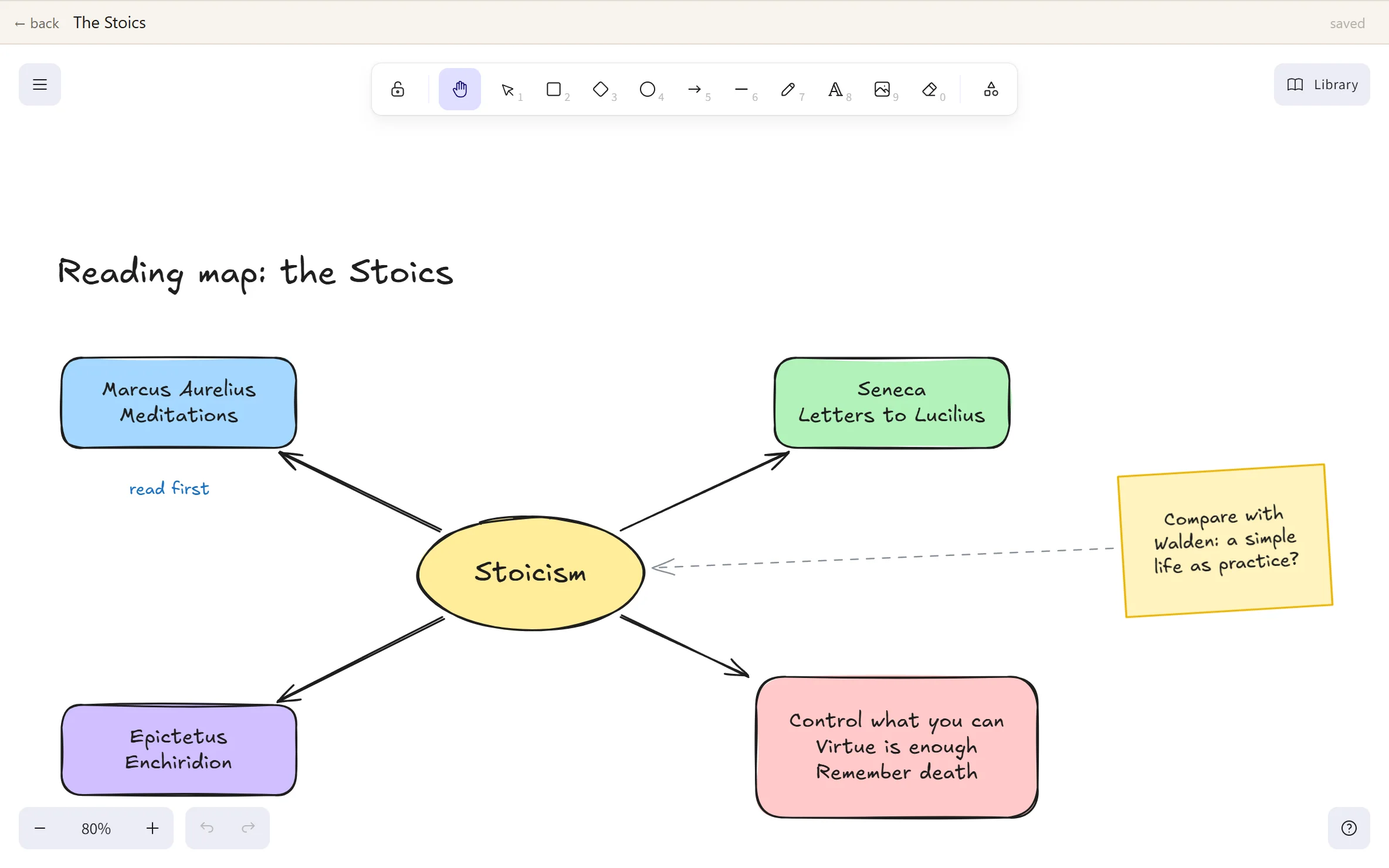Open the More tools shapes menu
1389x868 pixels.
(x=991, y=89)
